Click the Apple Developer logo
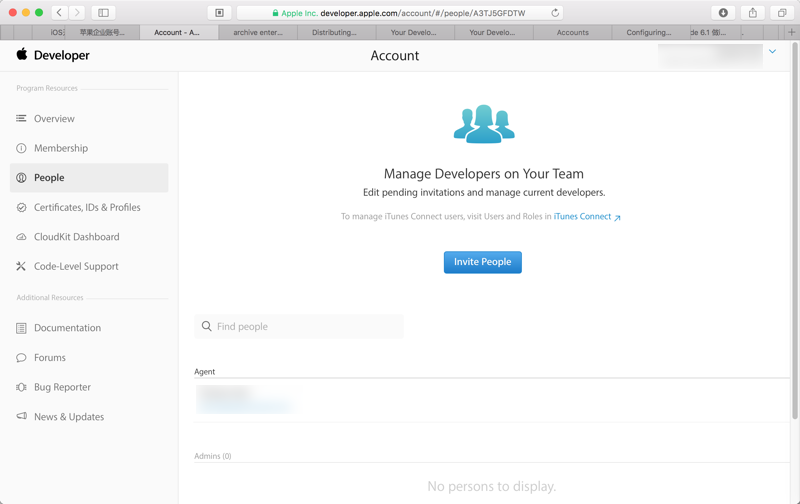This screenshot has height=504, width=800. 53,55
